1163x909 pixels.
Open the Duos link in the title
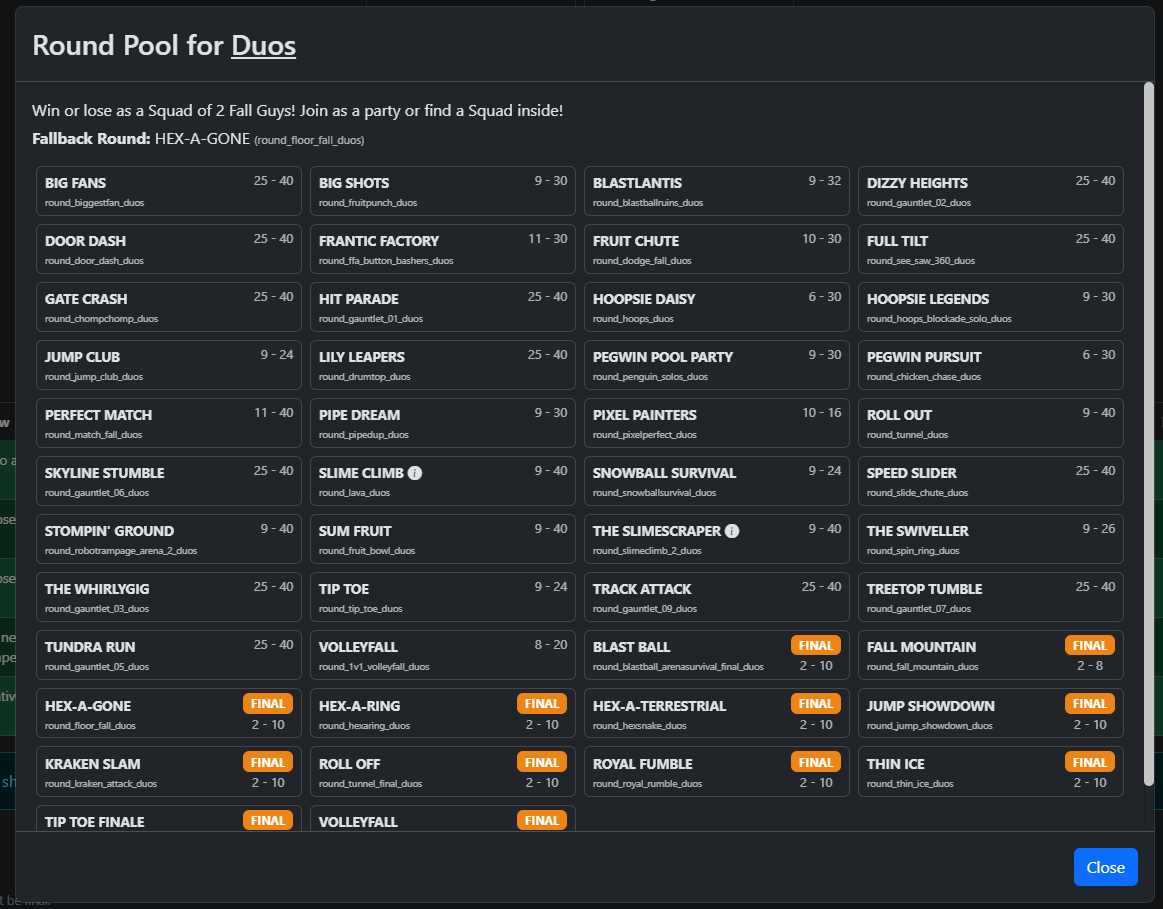click(x=263, y=45)
